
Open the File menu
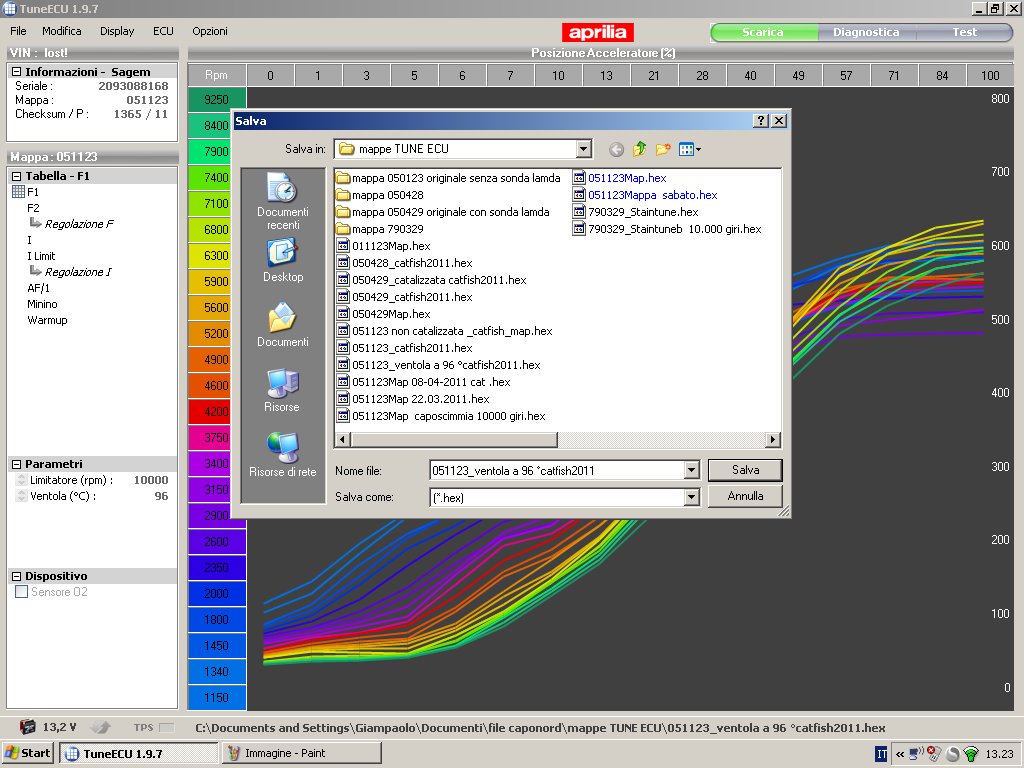(x=18, y=31)
